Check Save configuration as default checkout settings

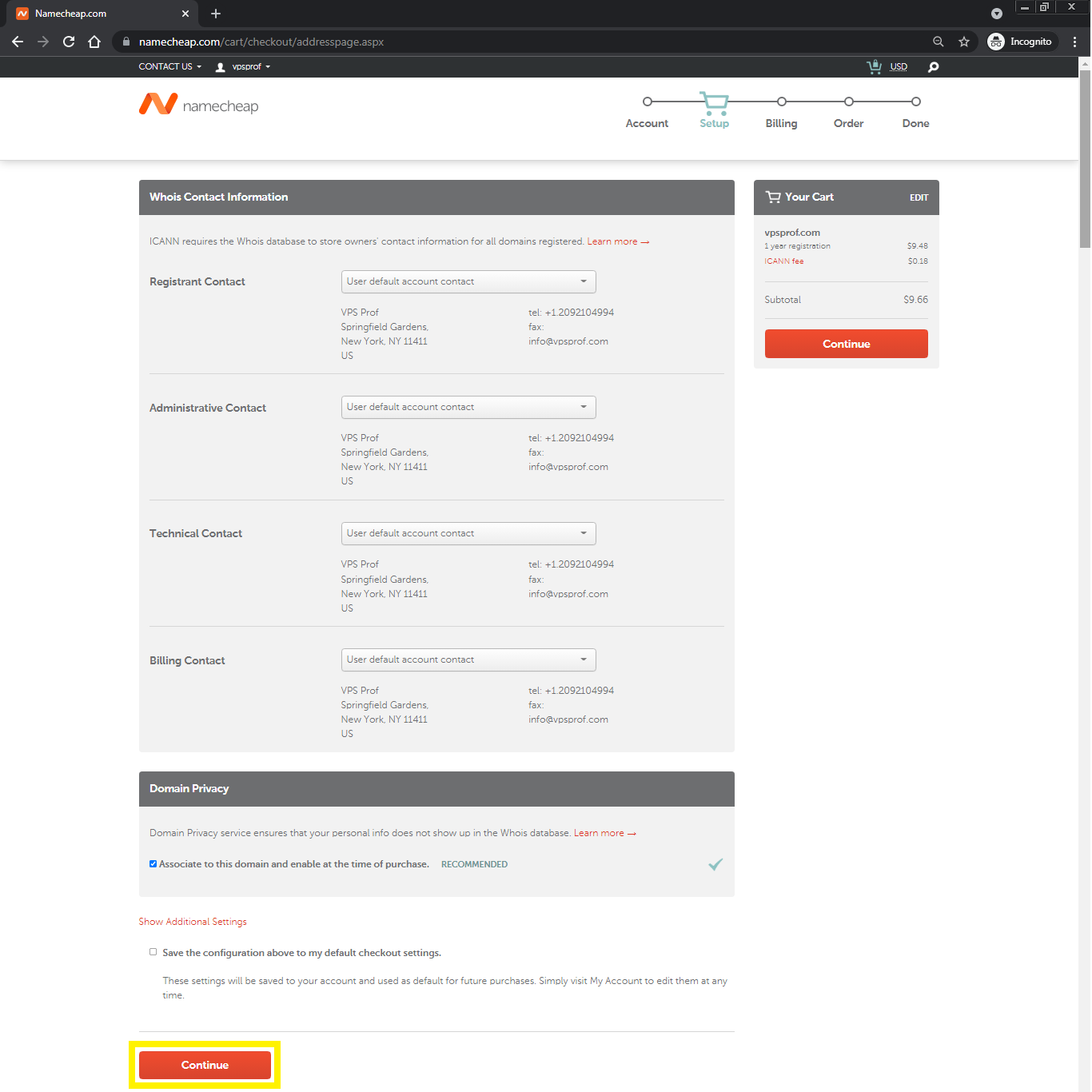pyautogui.click(x=153, y=952)
